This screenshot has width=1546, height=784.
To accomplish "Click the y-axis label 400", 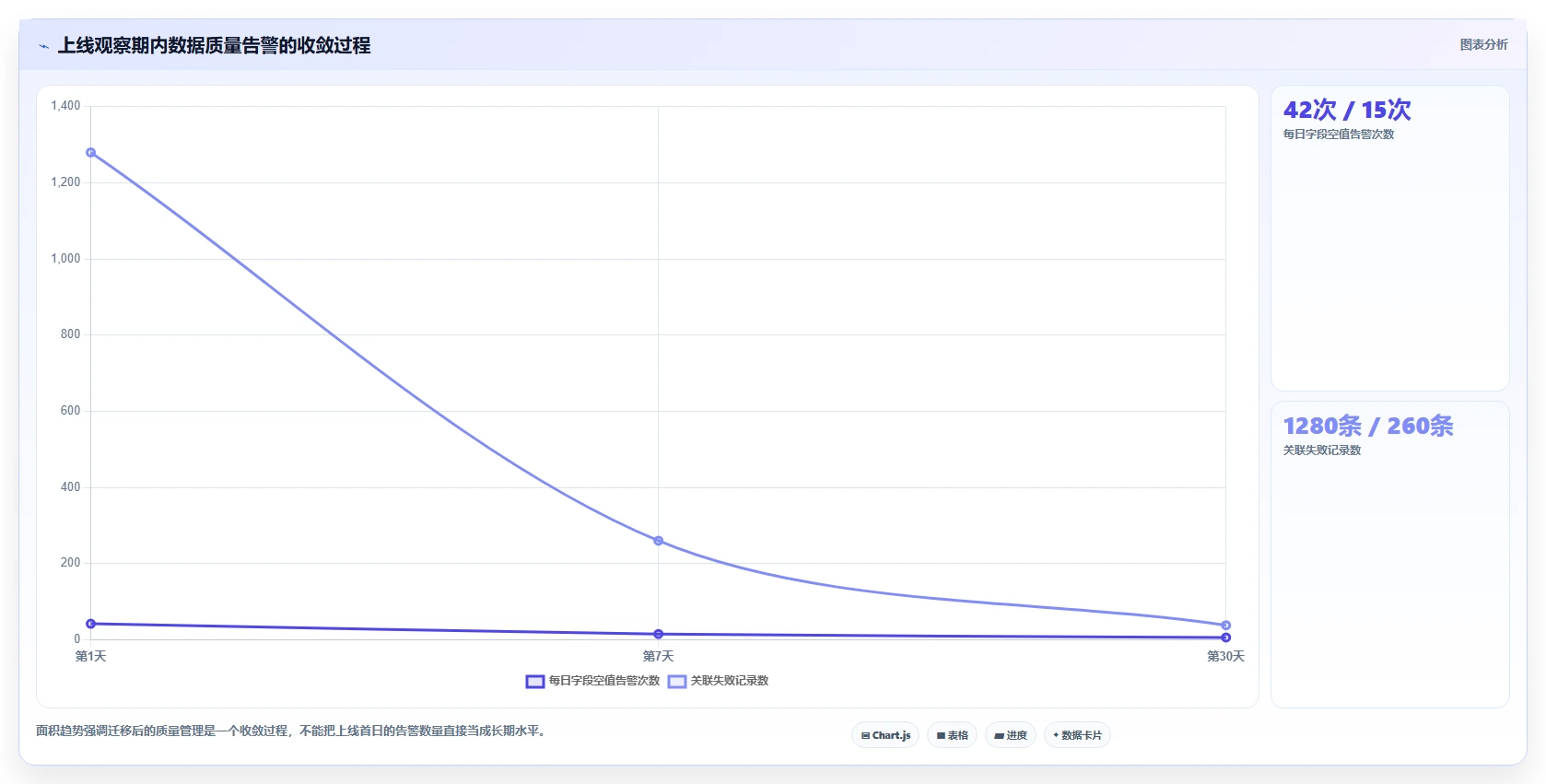I will (x=70, y=487).
